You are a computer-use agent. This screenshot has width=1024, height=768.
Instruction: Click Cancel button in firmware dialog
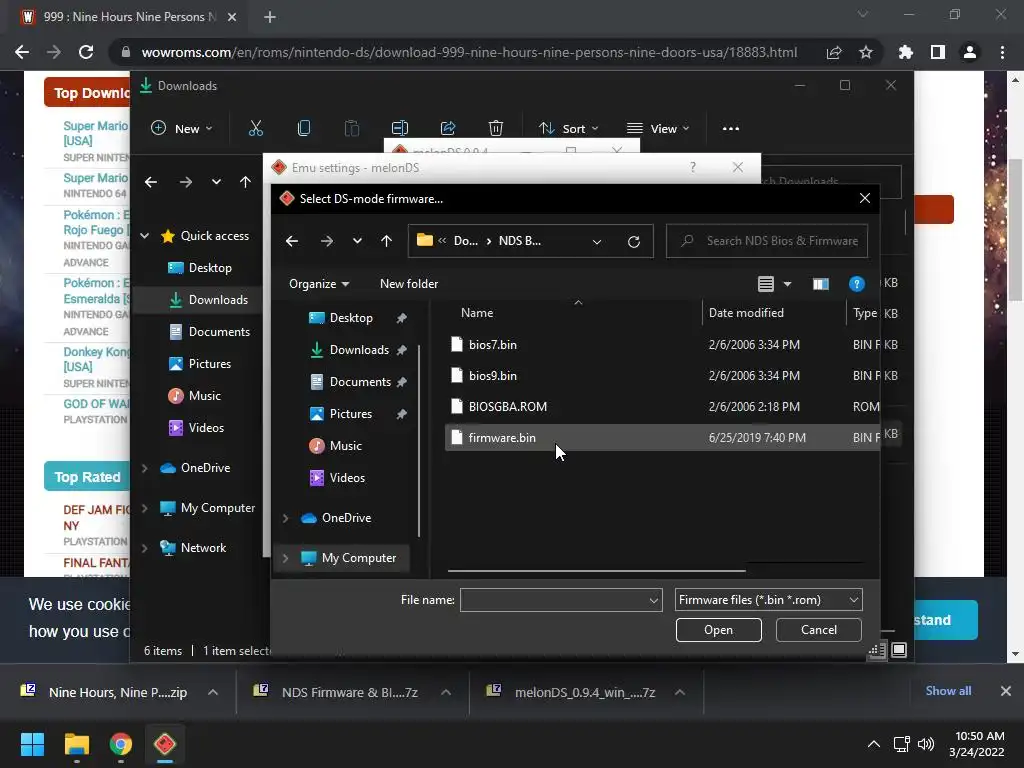pyautogui.click(x=818, y=630)
